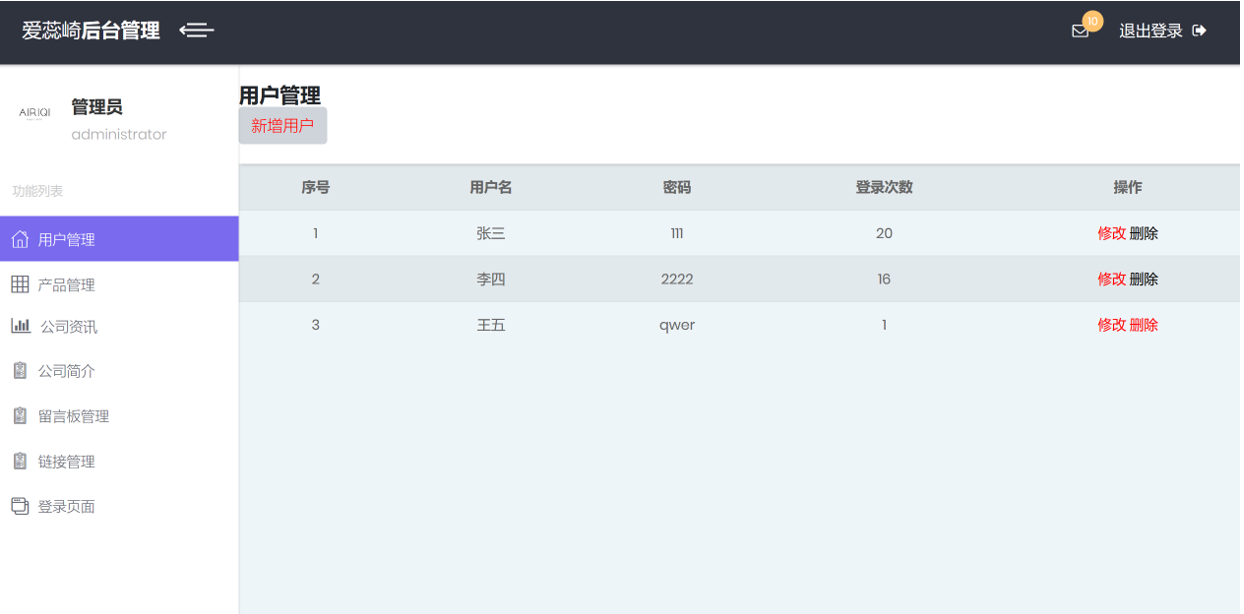Viewport: 1244px width, 614px height.
Task: Click the 密码 column header
Action: (x=677, y=187)
